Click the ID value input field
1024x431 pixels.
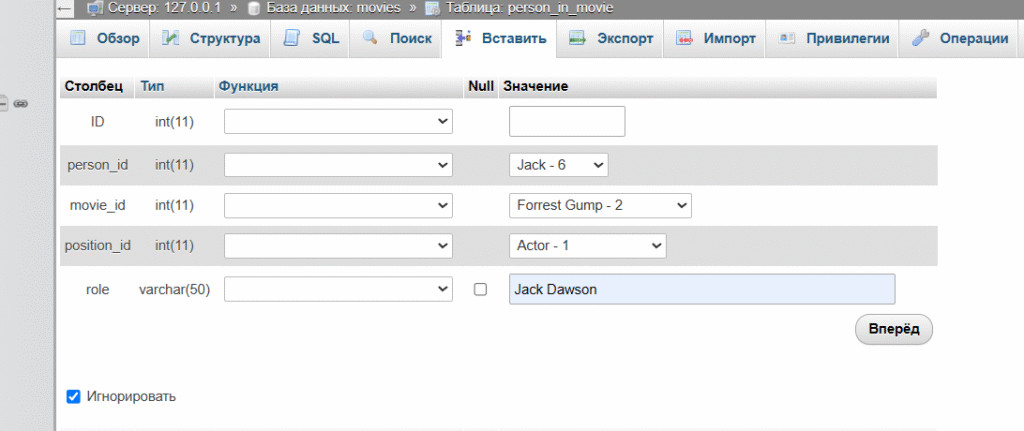pos(567,121)
